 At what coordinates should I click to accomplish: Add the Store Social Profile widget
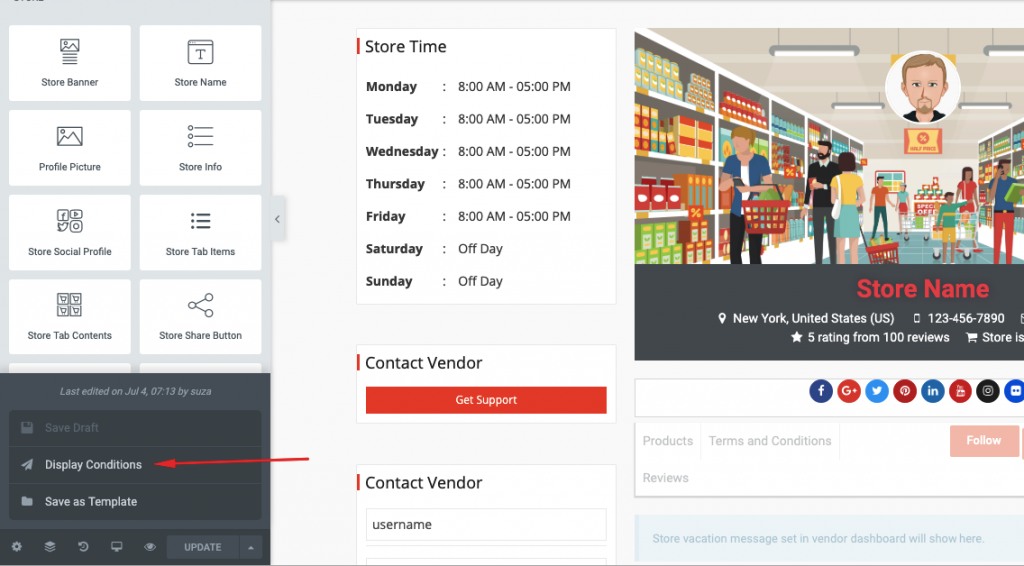click(x=69, y=232)
